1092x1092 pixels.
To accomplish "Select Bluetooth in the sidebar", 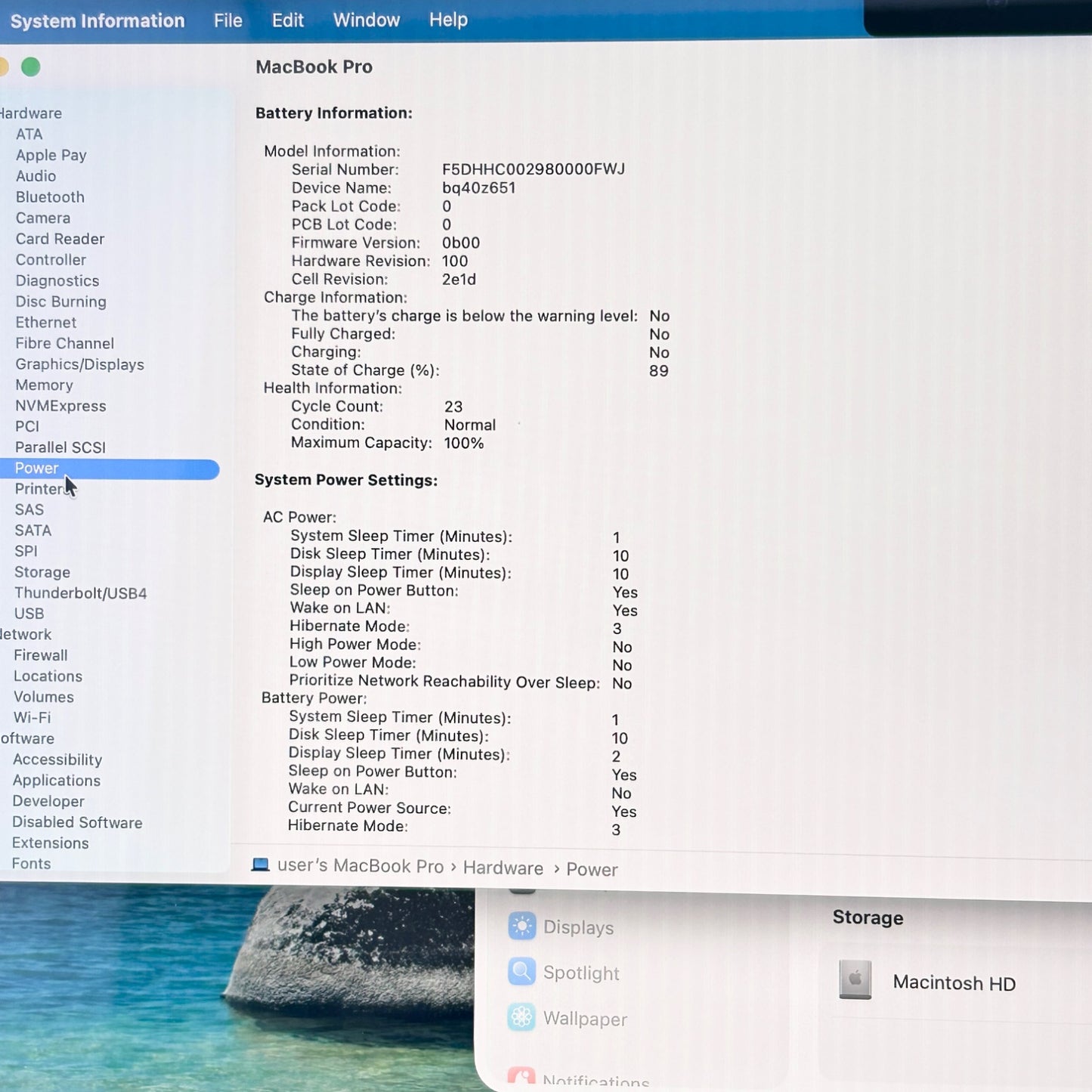I will 50,197.
